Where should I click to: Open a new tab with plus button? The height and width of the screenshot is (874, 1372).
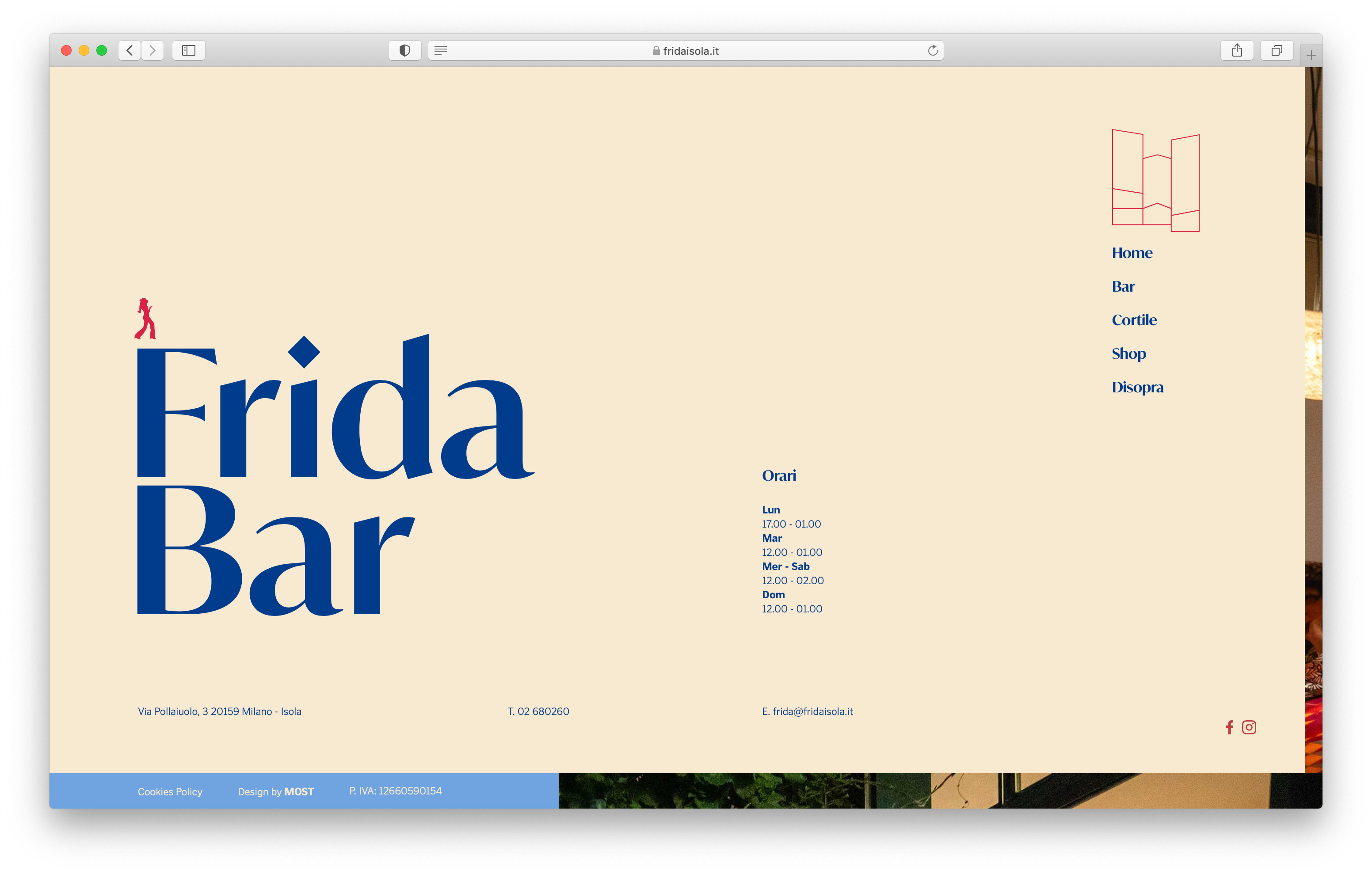pyautogui.click(x=1311, y=55)
